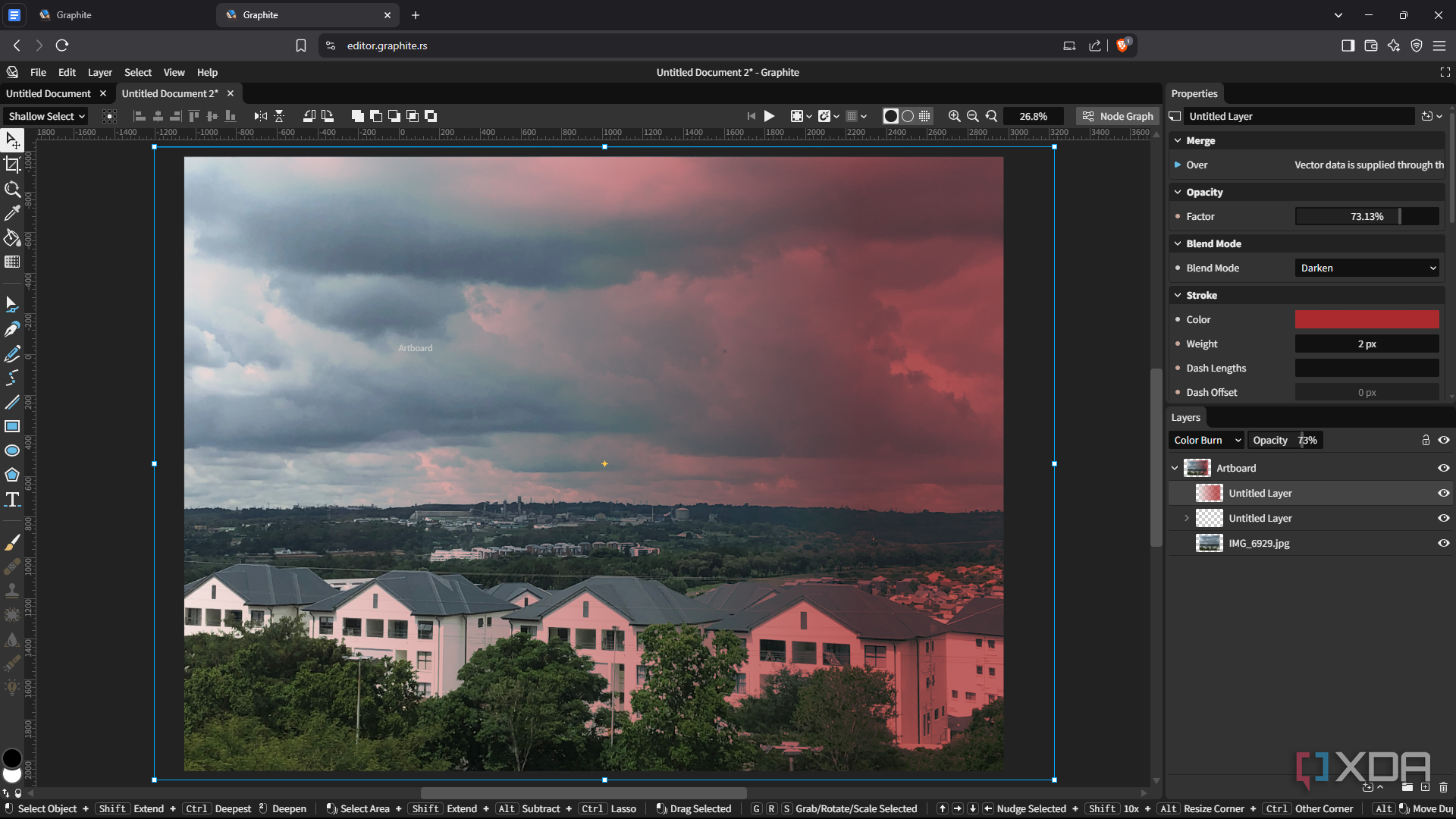This screenshot has width=1456, height=819.
Task: Select the Path tool
Action: pos(12,305)
